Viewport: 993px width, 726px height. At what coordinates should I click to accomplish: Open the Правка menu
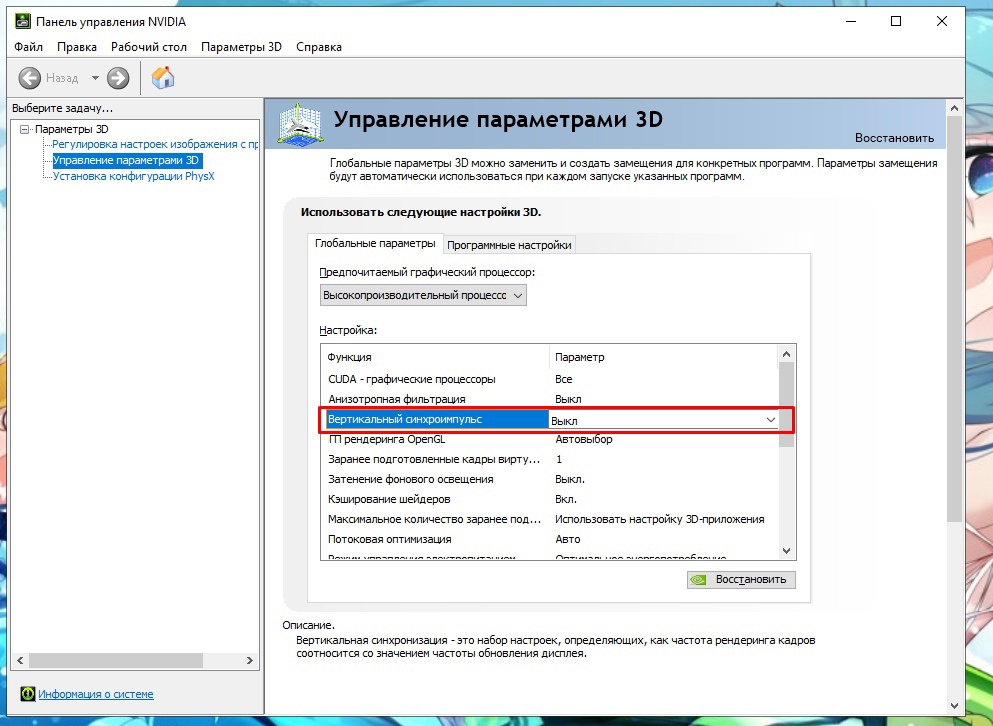click(77, 47)
